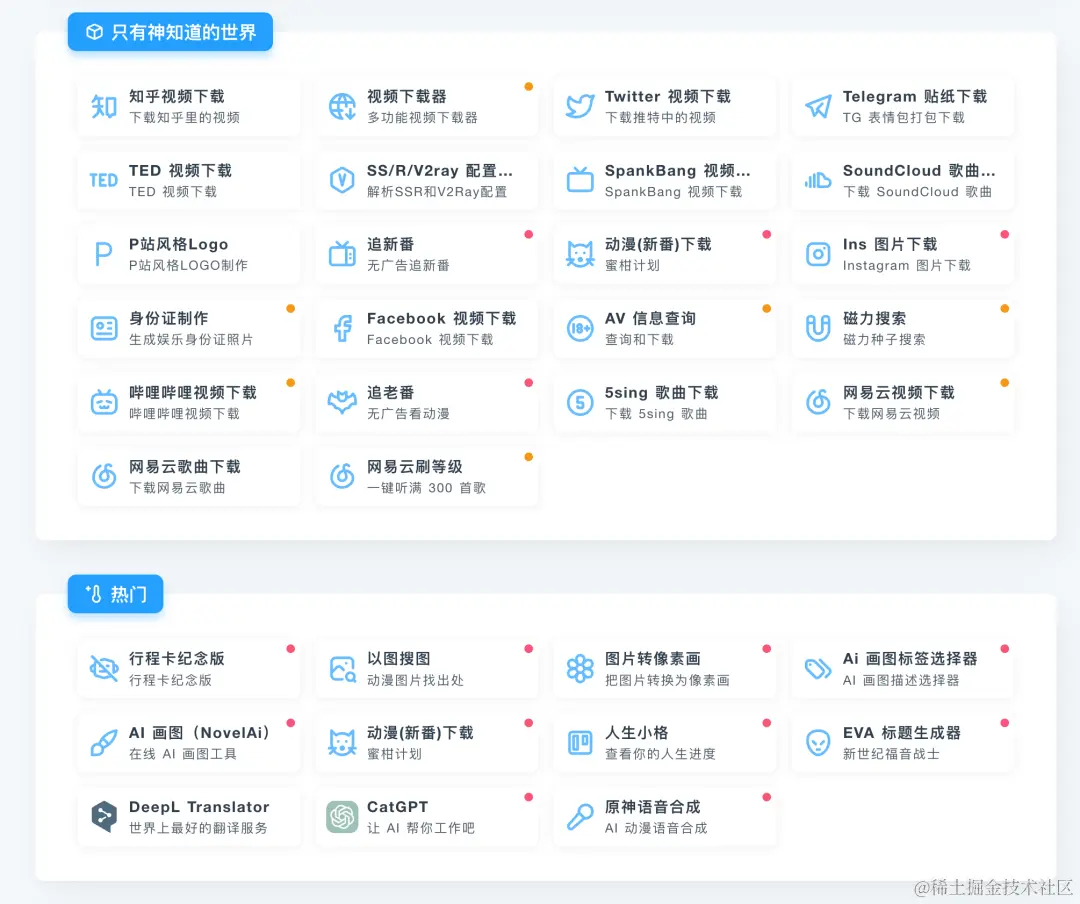This screenshot has height=904, width=1080.
Task: Open Facebook 视频下载 tool
Action: point(427,329)
